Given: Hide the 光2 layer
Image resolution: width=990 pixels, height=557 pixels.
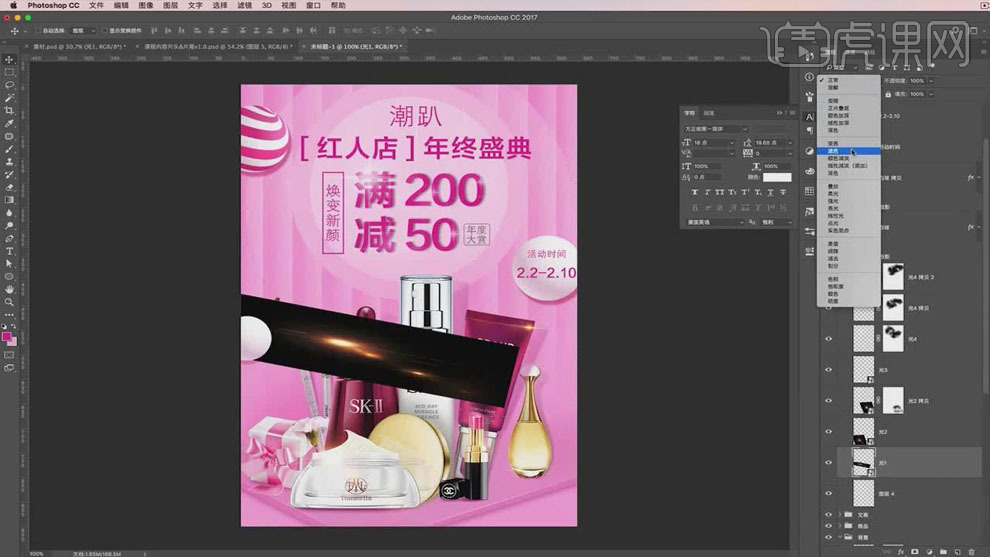Looking at the screenshot, I should (828, 432).
